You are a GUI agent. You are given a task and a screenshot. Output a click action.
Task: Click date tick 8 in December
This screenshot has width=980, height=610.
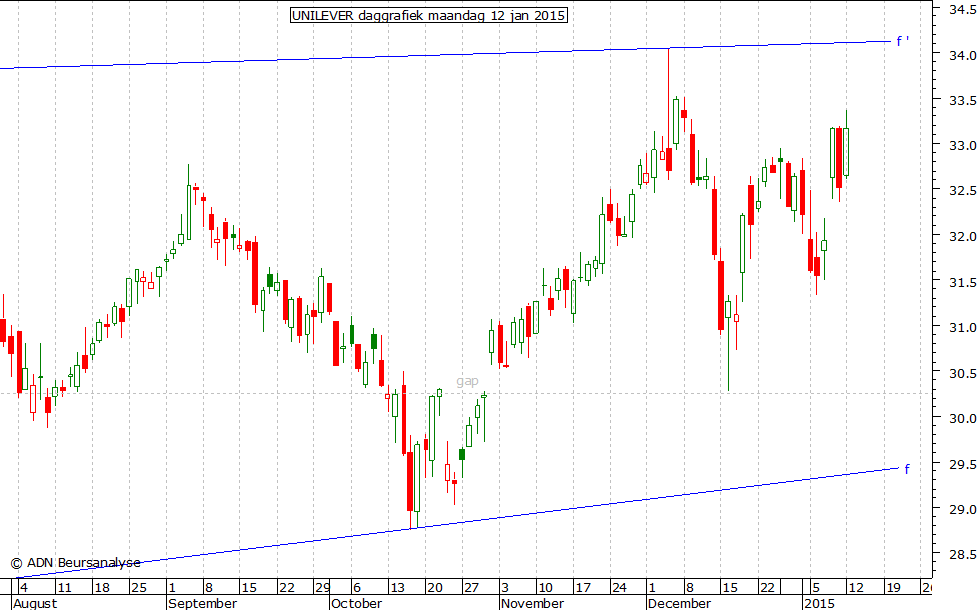(690, 588)
